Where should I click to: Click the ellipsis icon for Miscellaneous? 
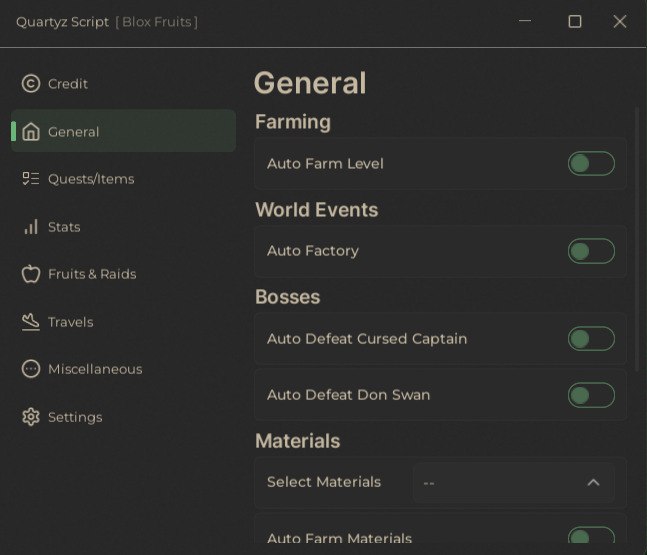pyautogui.click(x=31, y=369)
